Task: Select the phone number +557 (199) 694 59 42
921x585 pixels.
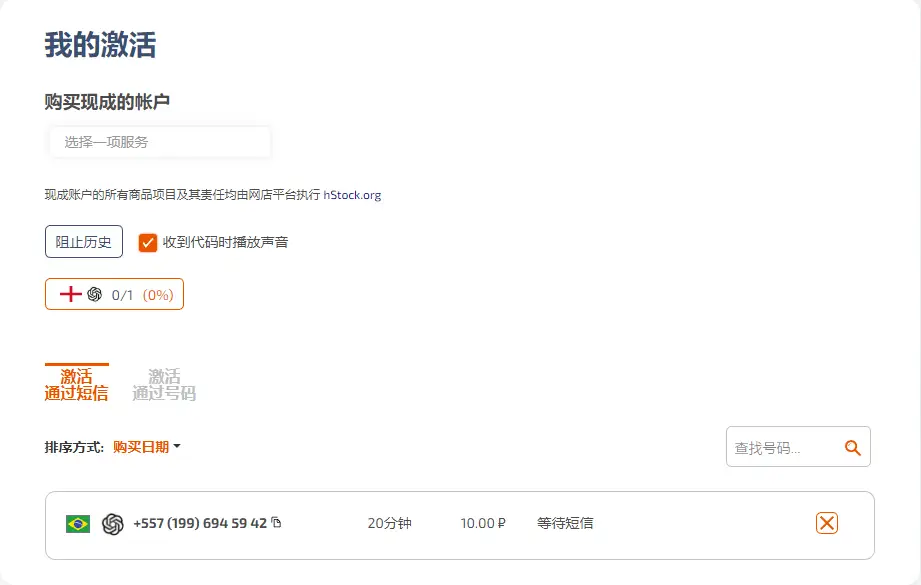Action: (199, 523)
